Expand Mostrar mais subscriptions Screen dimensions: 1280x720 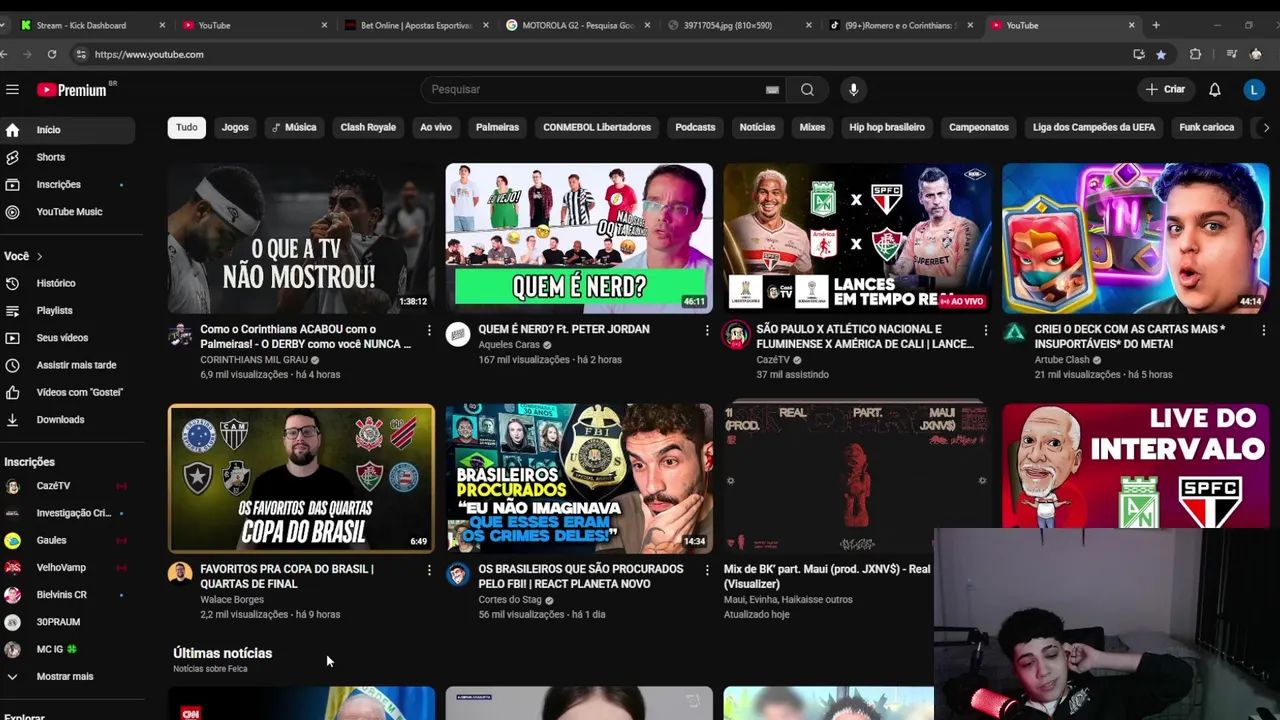[67, 677]
